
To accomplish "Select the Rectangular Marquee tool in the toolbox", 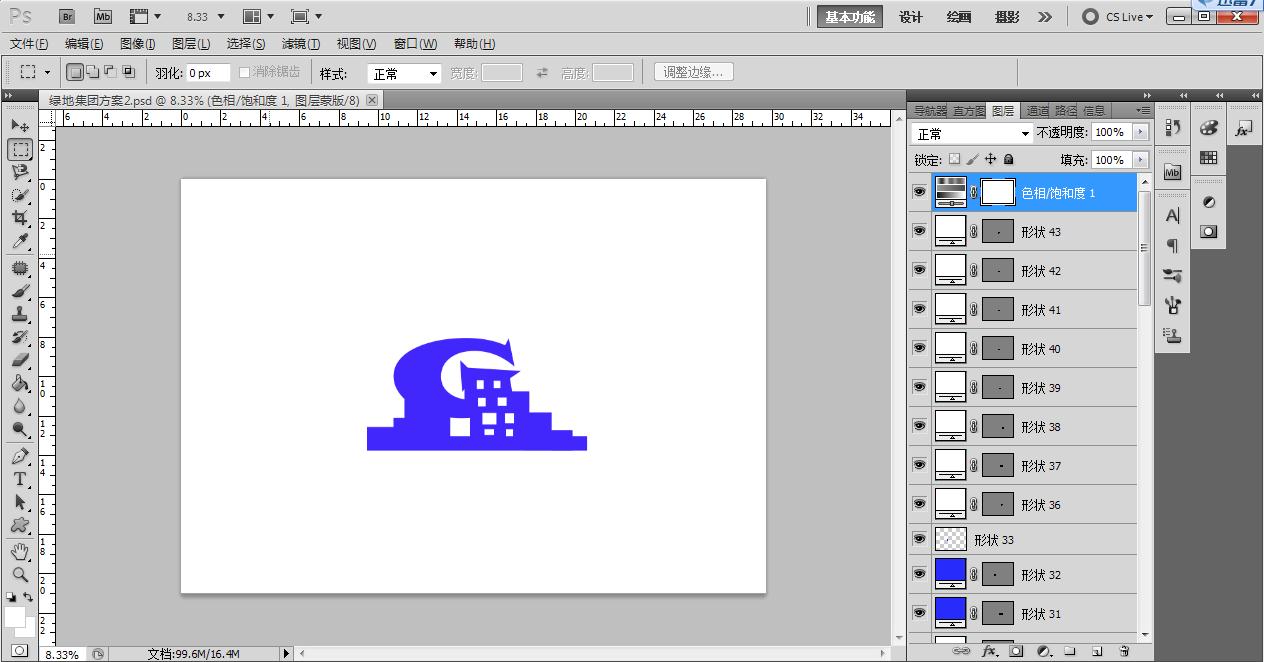I will pyautogui.click(x=20, y=149).
